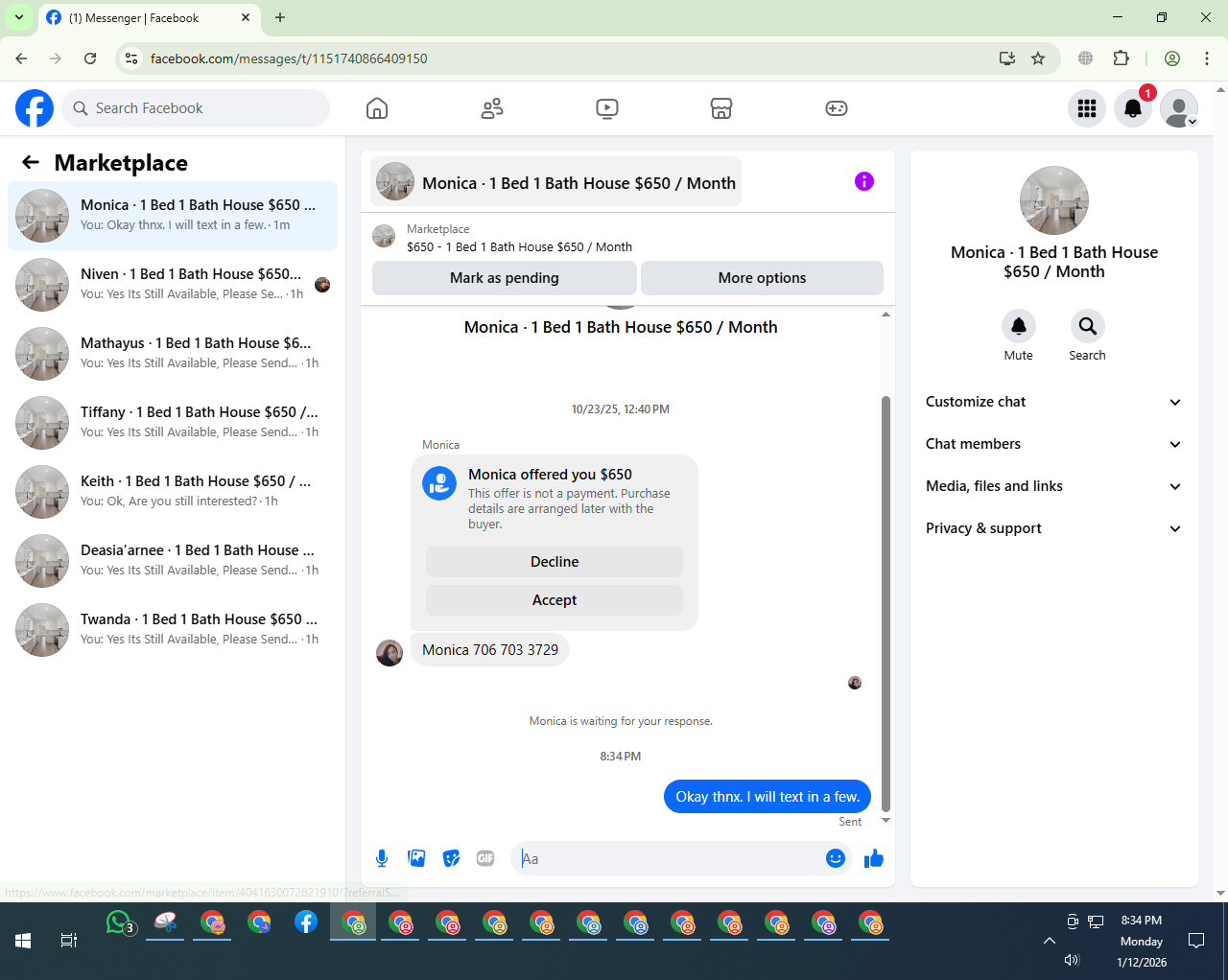Open the purple conversation information icon

pos(864,181)
